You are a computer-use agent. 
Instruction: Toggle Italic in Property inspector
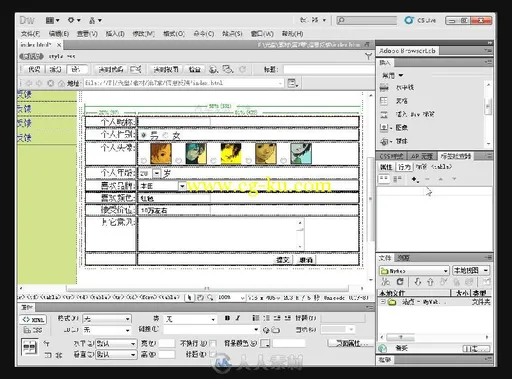238,318
